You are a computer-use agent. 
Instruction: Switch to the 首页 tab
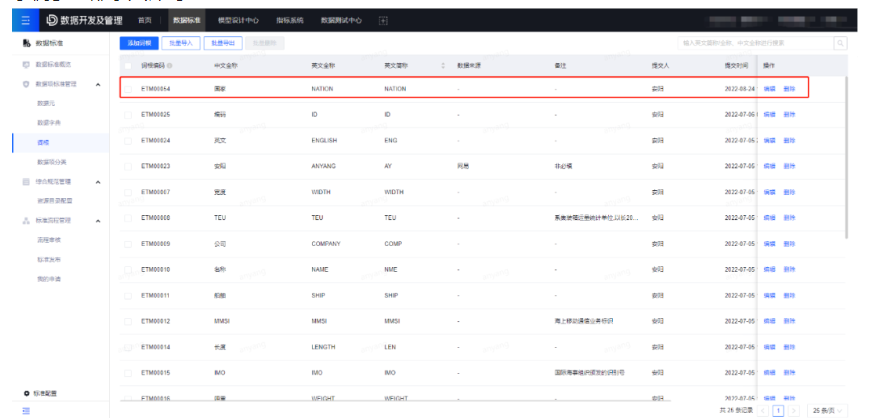pos(145,20)
